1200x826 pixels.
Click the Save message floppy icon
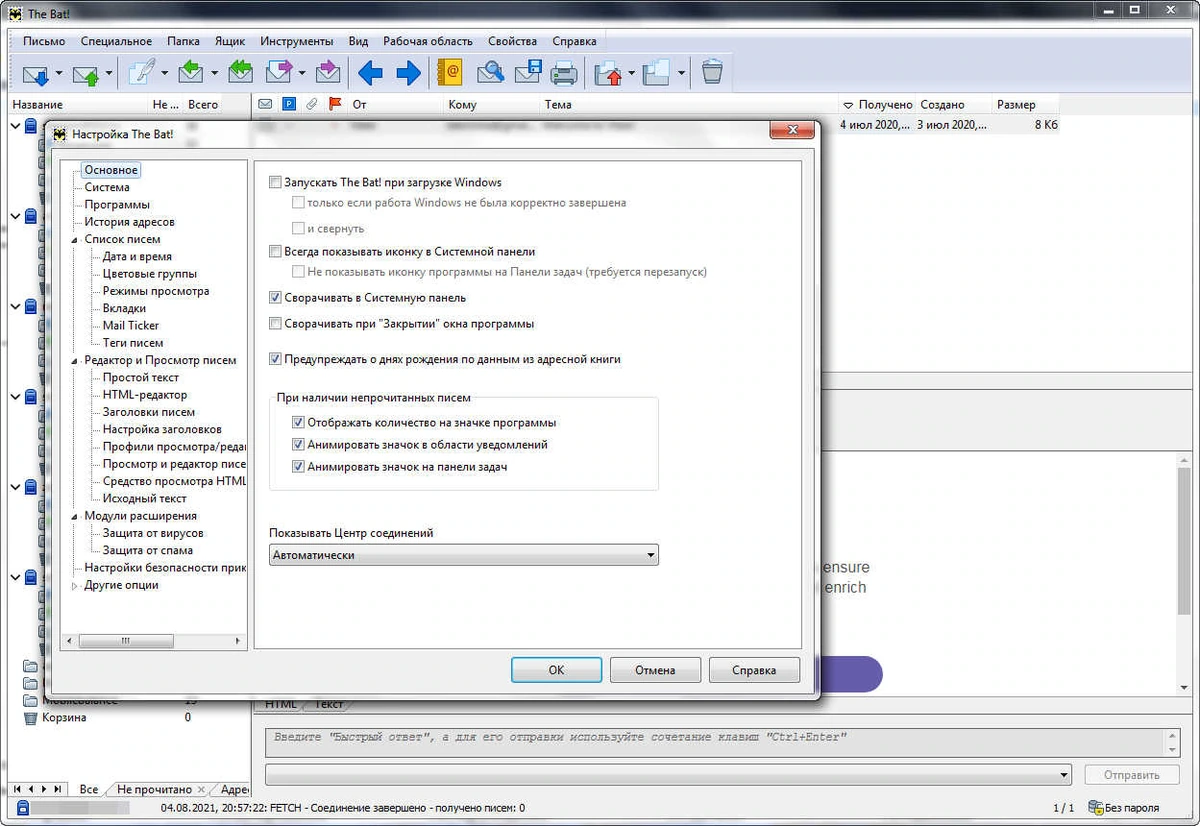528,73
